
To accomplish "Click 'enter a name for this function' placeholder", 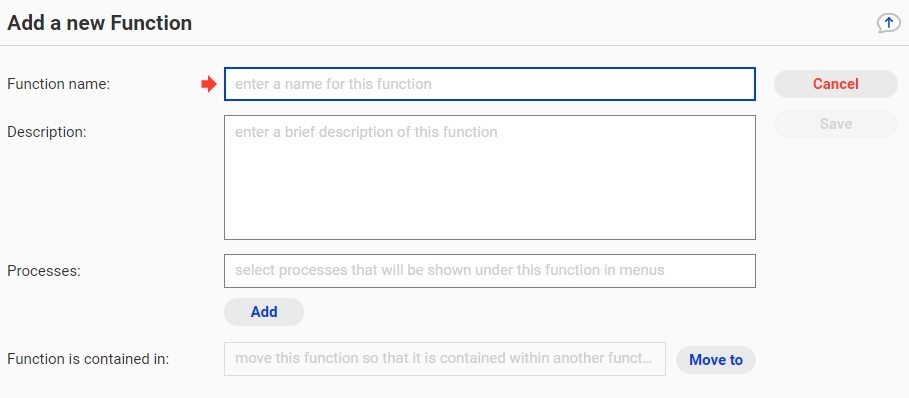I will (x=333, y=84).
